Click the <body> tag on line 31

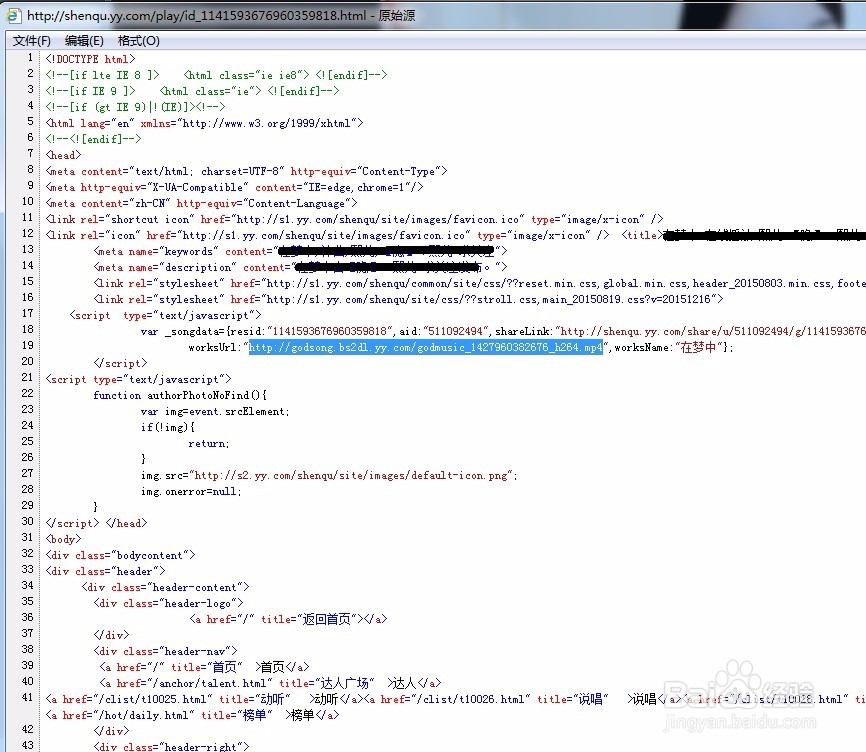(x=64, y=539)
